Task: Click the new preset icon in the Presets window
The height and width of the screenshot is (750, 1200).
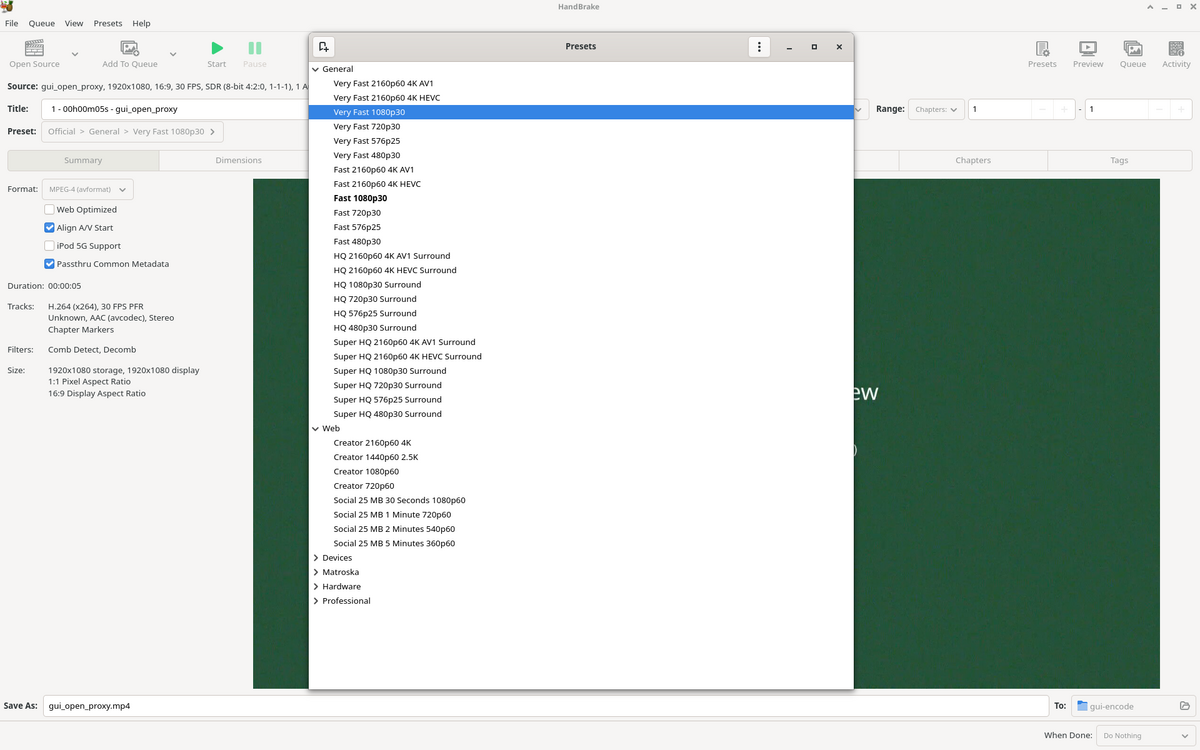Action: pos(323,47)
